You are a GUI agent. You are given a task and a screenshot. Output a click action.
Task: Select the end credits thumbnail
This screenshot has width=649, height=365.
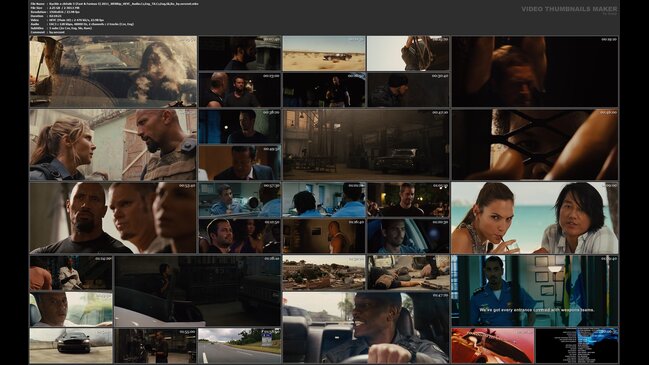[577, 346]
